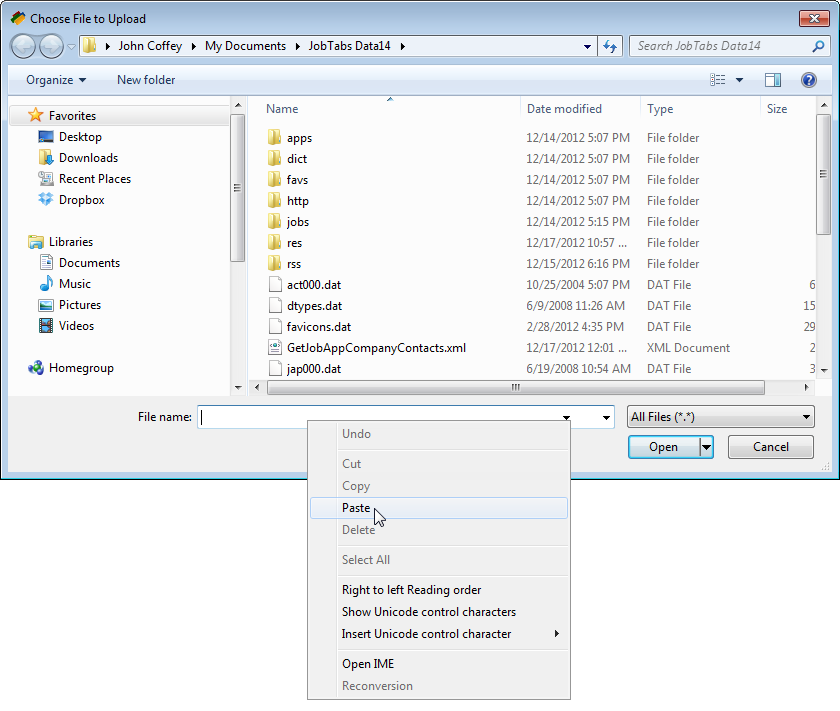Click My Documents in the breadcrumb

[x=245, y=46]
